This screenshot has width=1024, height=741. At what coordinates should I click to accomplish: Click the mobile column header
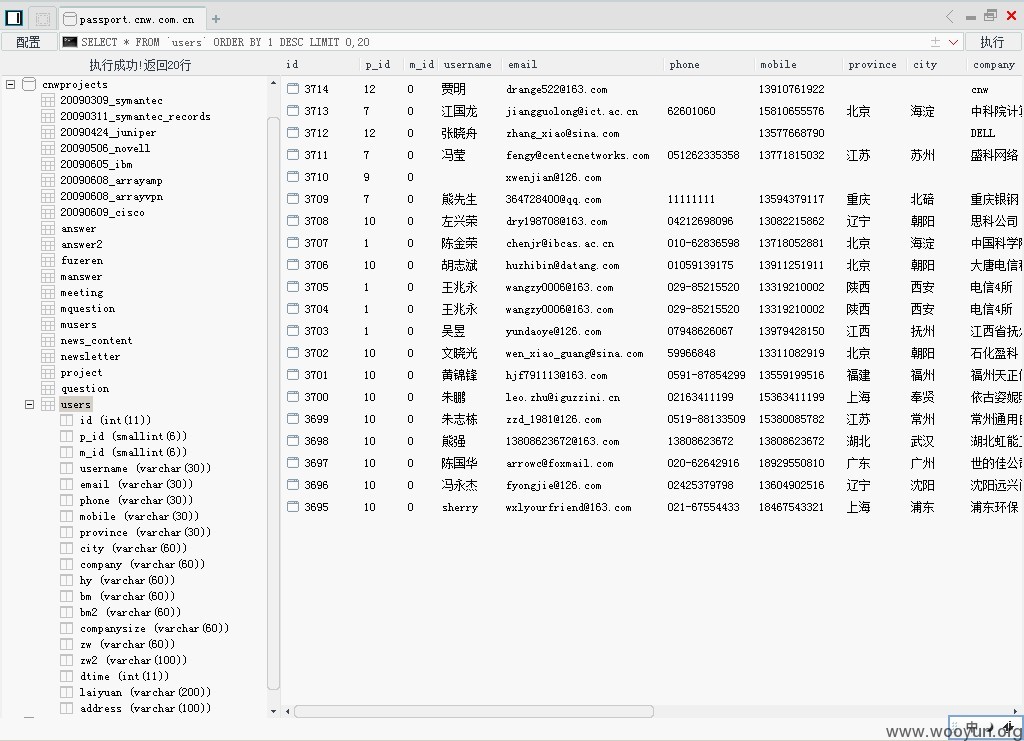pos(778,65)
